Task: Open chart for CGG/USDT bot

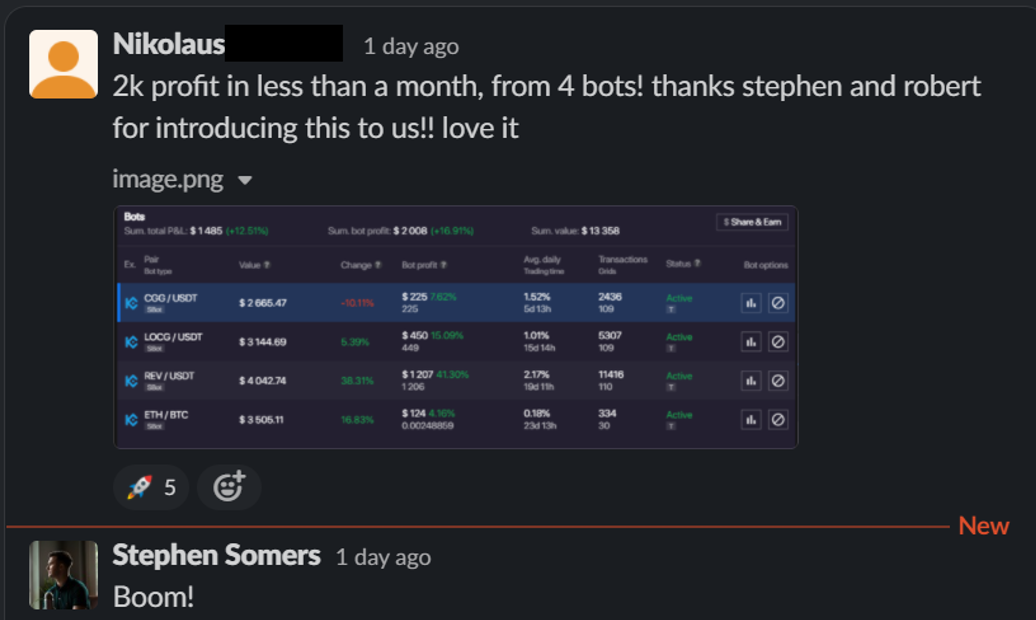Action: pyautogui.click(x=751, y=303)
